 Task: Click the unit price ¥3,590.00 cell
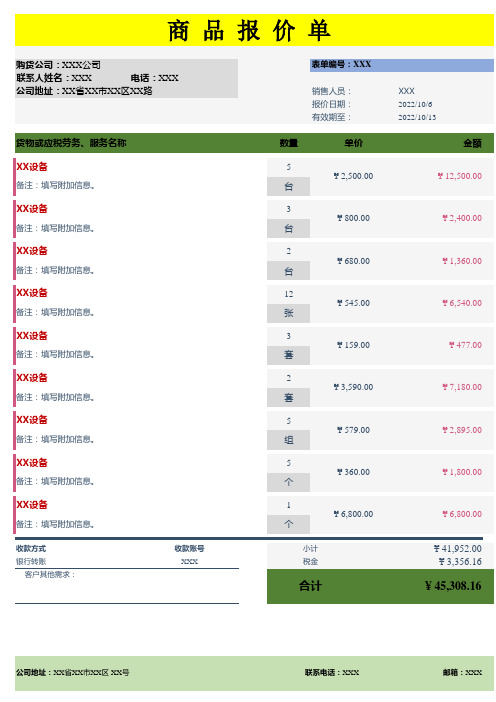pyautogui.click(x=353, y=387)
